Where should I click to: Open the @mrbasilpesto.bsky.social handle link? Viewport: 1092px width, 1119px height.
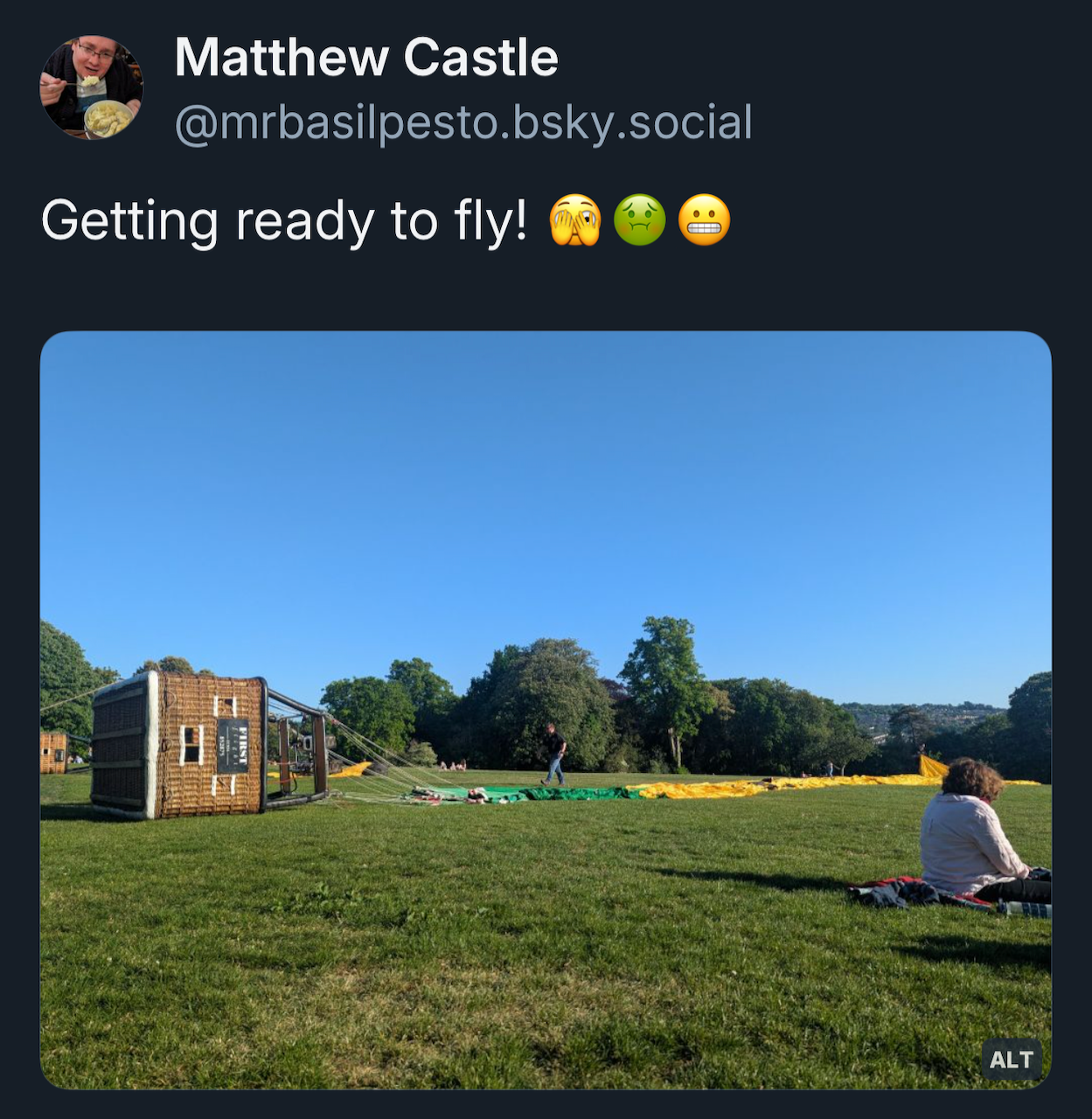(463, 122)
